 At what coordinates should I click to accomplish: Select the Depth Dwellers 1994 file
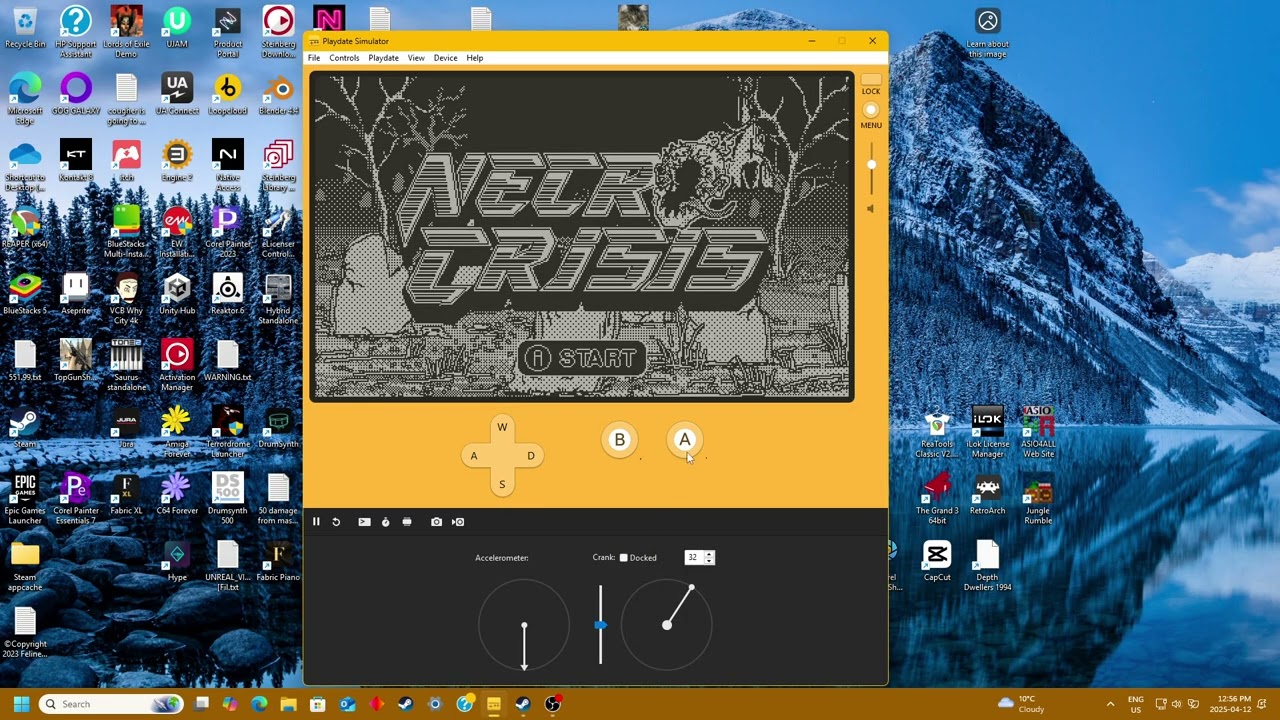click(x=987, y=566)
